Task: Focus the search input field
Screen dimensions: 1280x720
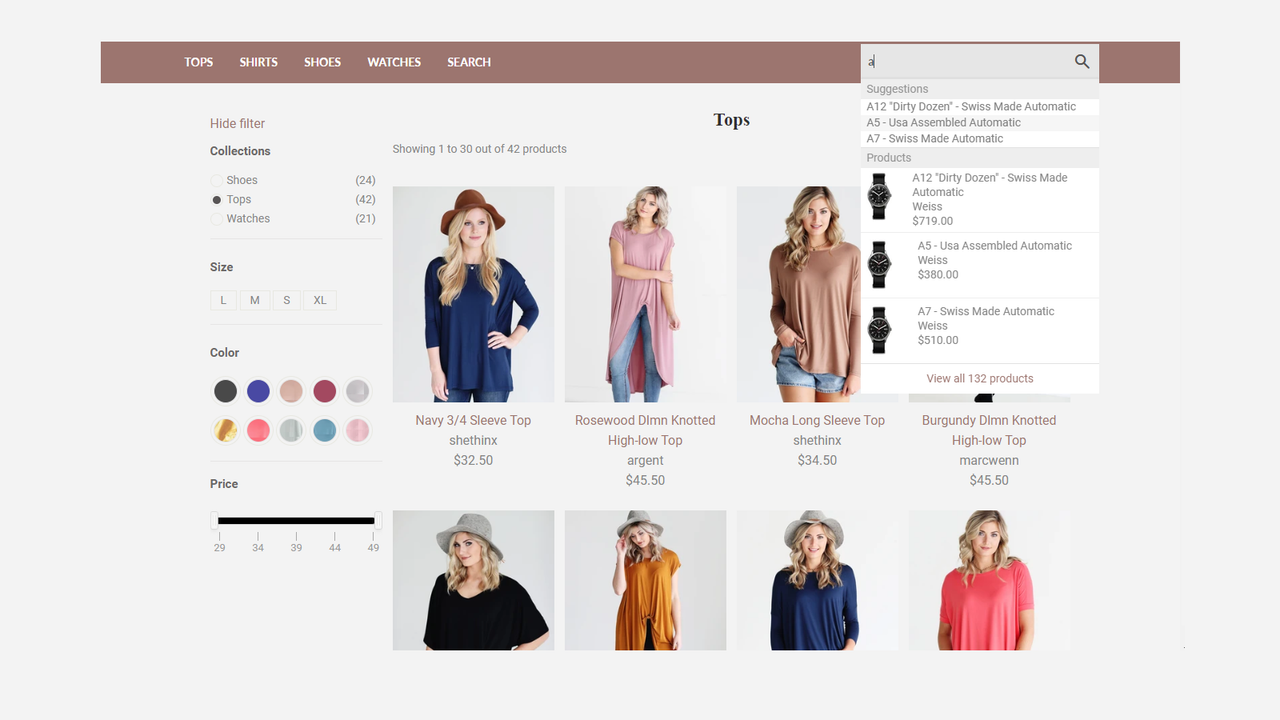Action: [x=966, y=61]
